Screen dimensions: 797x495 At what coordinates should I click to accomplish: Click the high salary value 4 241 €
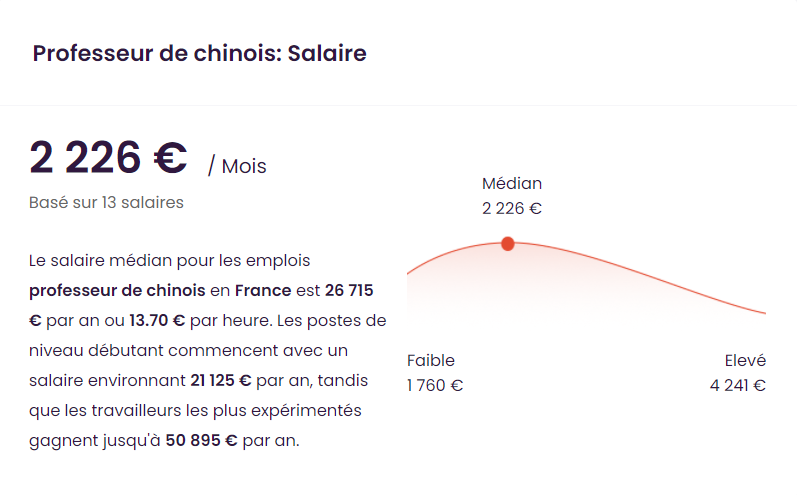point(738,385)
